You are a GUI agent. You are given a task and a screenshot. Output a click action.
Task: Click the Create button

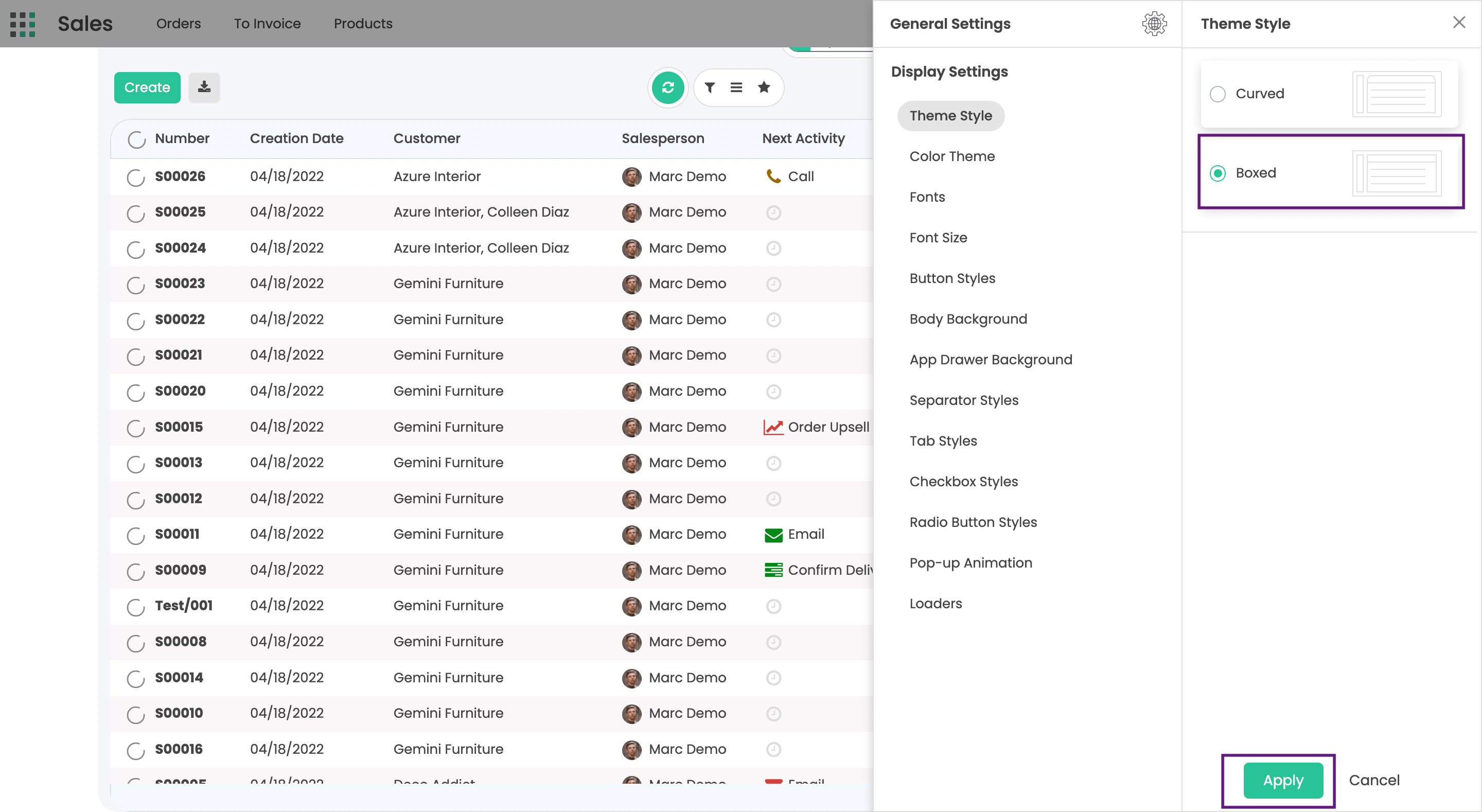(x=147, y=87)
